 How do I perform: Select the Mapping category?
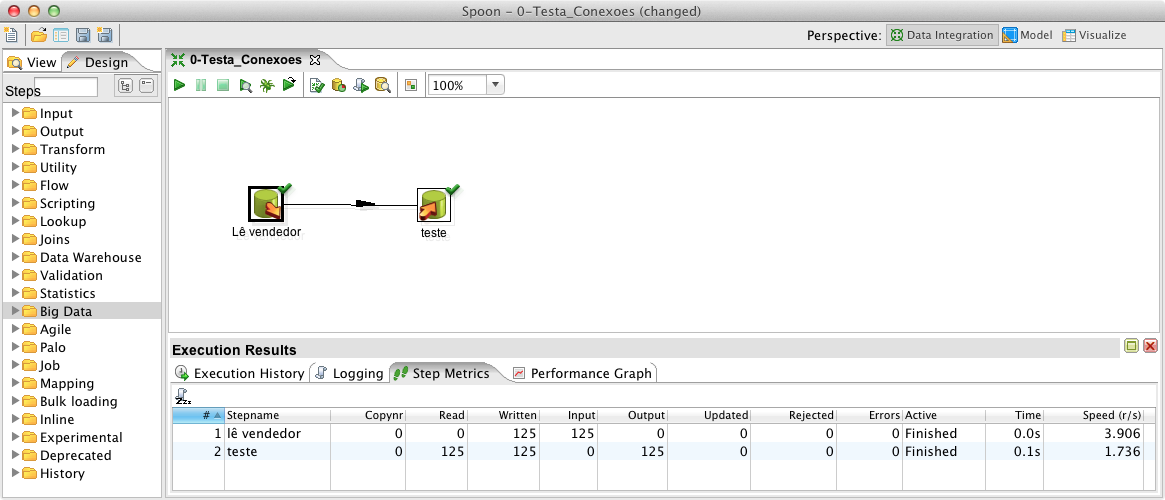pos(67,383)
